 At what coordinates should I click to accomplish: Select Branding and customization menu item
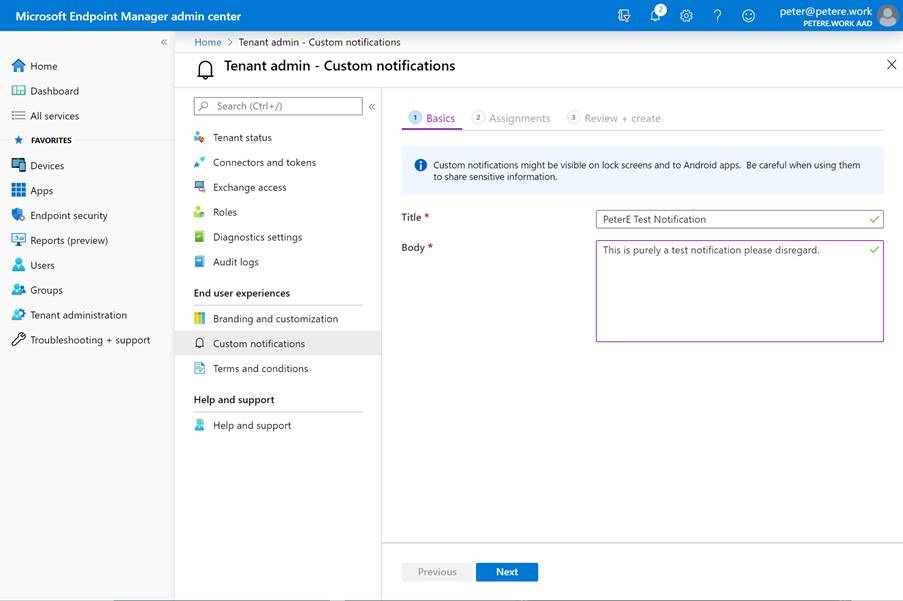275,319
